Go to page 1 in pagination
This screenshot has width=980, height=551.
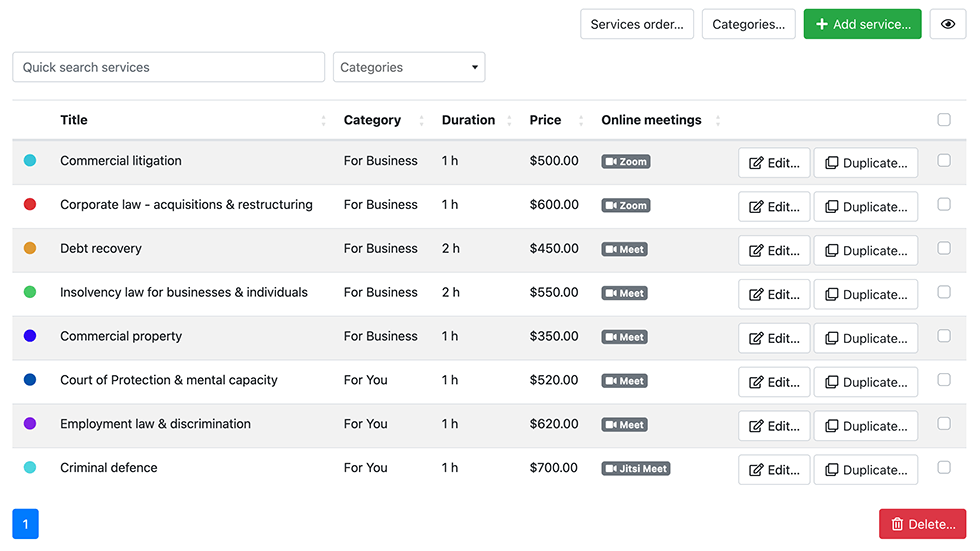click(26, 524)
